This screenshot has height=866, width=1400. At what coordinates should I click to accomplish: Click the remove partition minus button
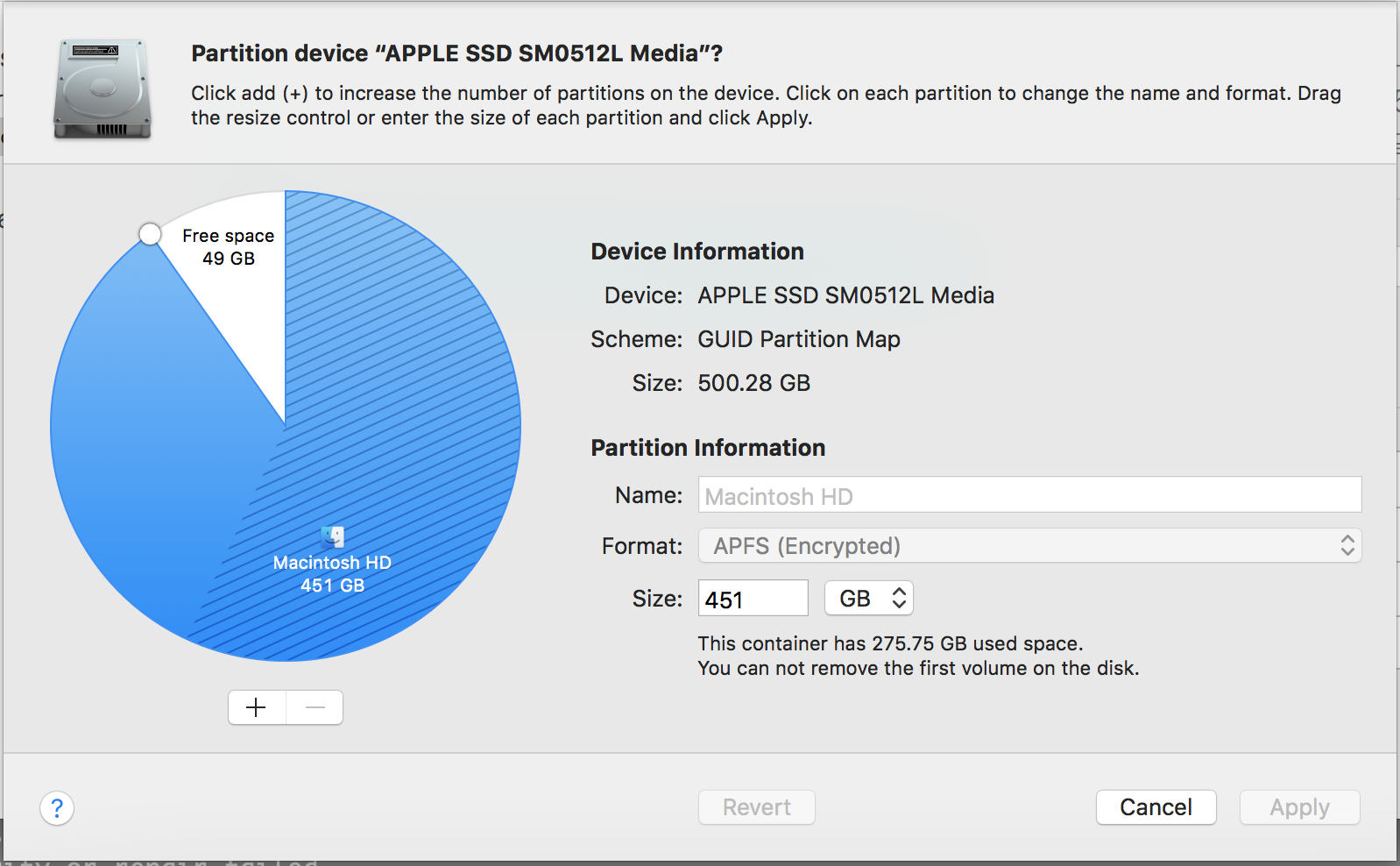pos(315,707)
